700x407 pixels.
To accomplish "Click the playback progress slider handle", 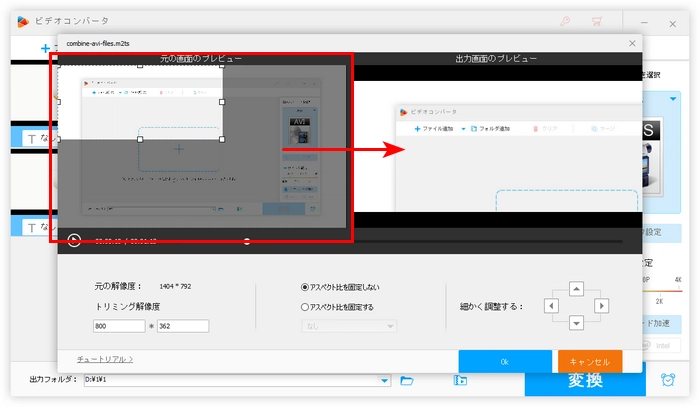I will 247,241.
